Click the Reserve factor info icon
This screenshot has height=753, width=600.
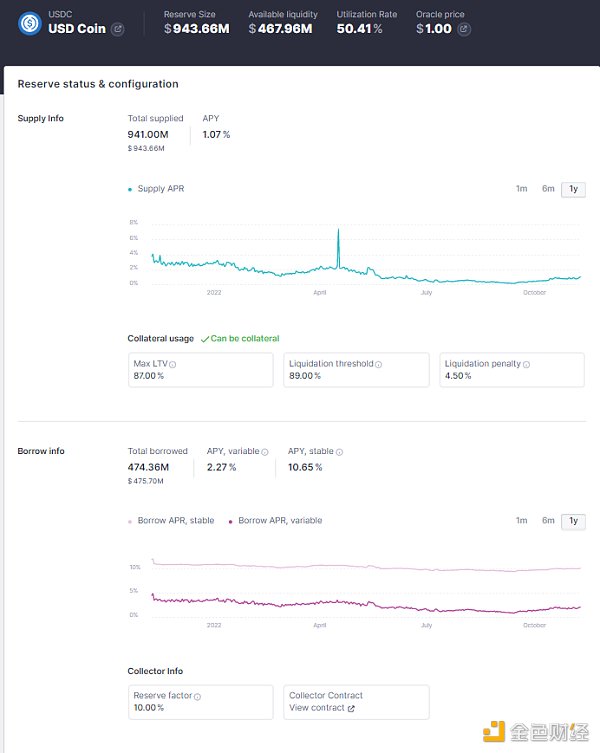(x=197, y=696)
